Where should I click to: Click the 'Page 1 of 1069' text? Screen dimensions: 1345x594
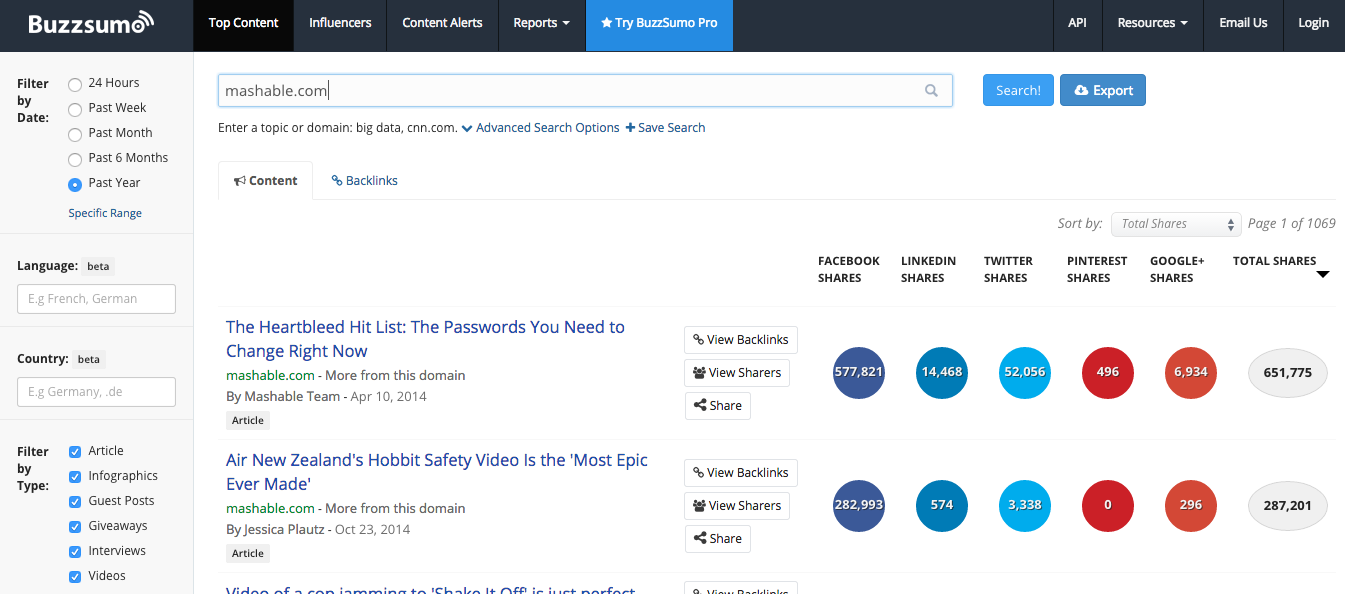pyautogui.click(x=1292, y=224)
